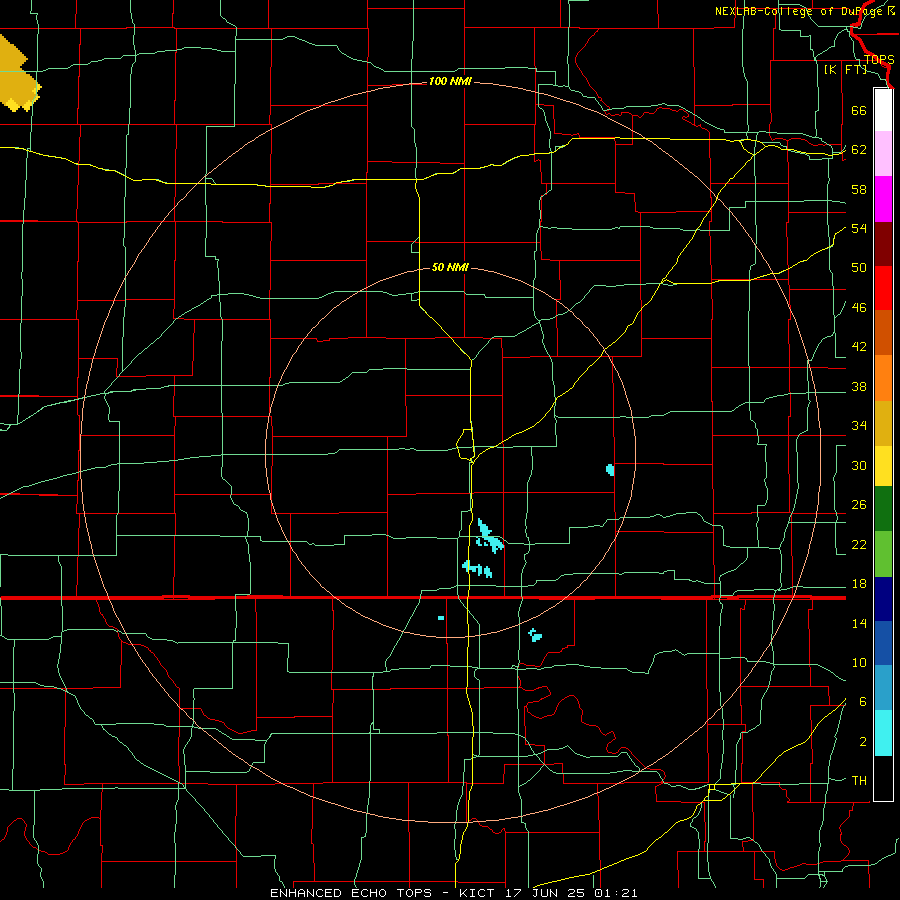Click the dark red legend swatch
Viewport: 900px width, 900px height.
883,244
